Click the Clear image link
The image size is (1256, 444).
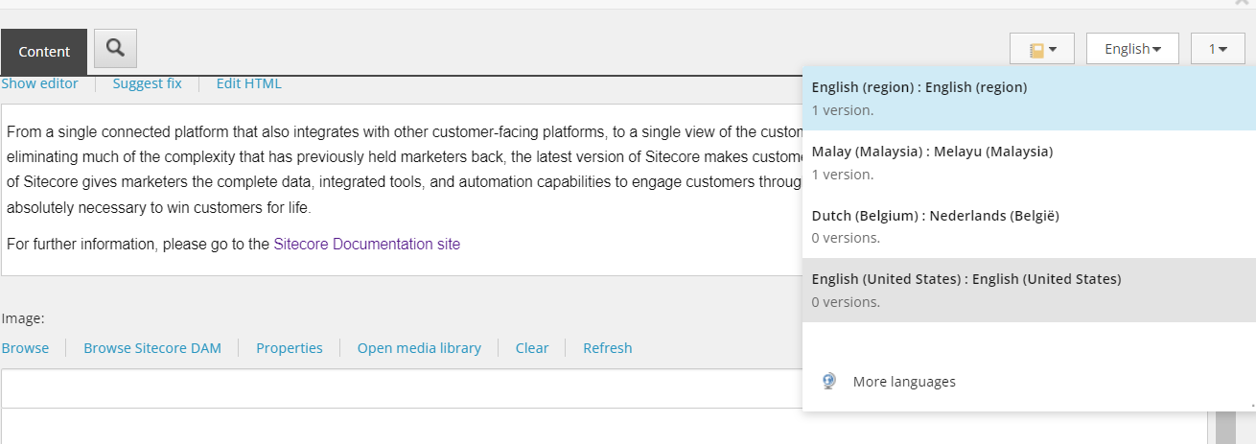(x=532, y=348)
